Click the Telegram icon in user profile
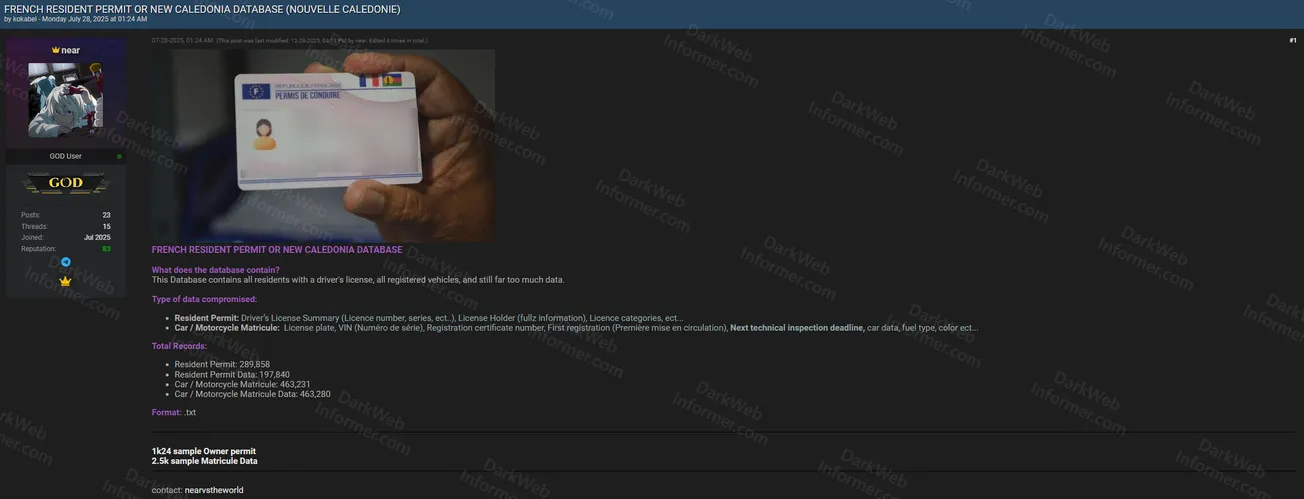The width and height of the screenshot is (1304, 499). coord(66,262)
